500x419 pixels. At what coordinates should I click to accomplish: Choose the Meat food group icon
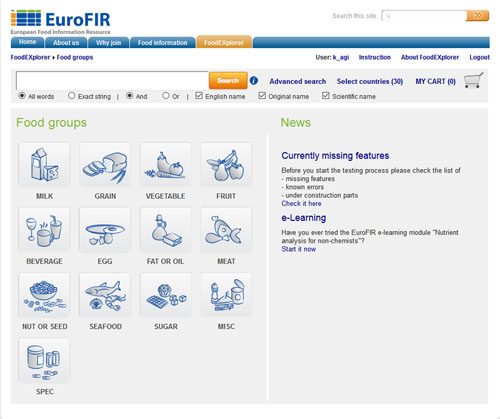(226, 230)
